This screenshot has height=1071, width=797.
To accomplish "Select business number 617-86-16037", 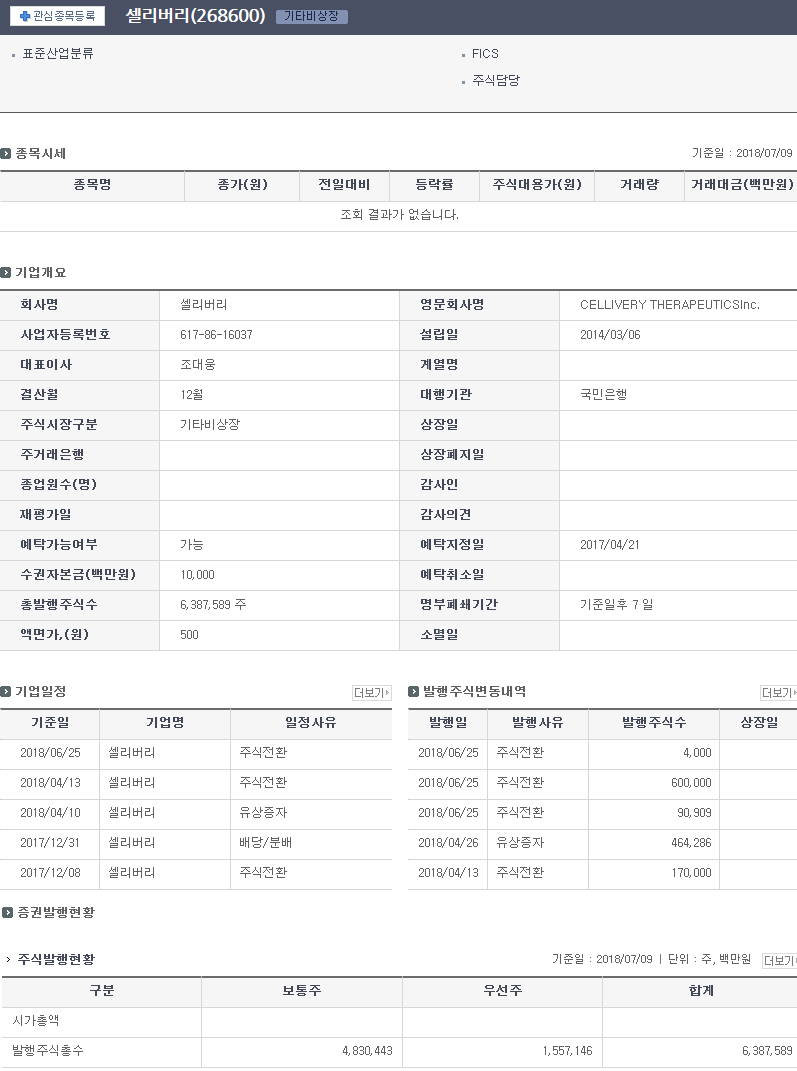I will (216, 335).
